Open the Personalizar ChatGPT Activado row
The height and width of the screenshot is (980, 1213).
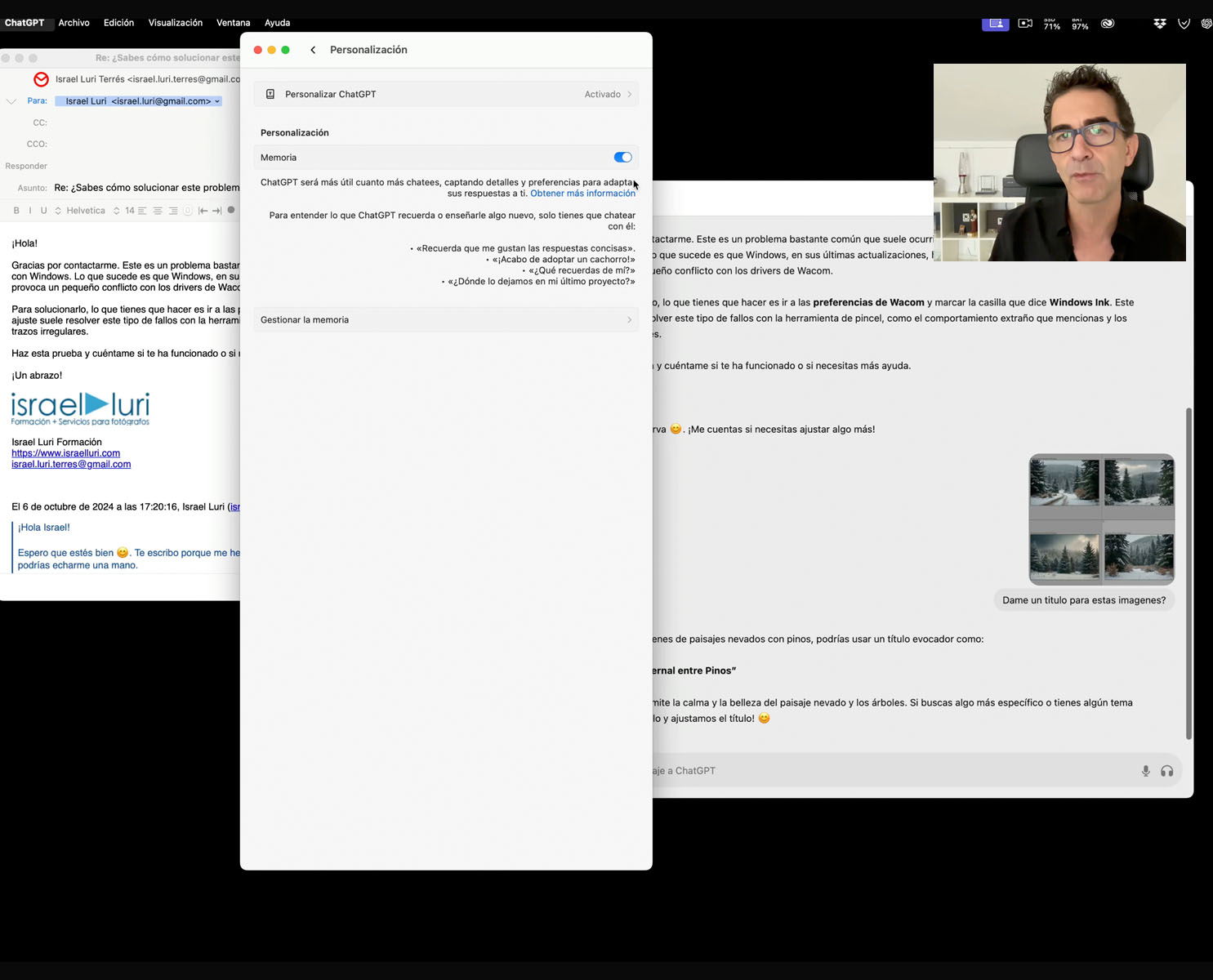tap(446, 94)
